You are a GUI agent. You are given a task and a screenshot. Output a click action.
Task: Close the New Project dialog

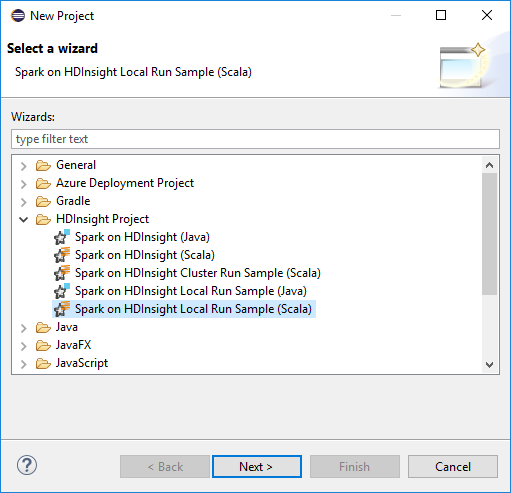click(x=487, y=15)
